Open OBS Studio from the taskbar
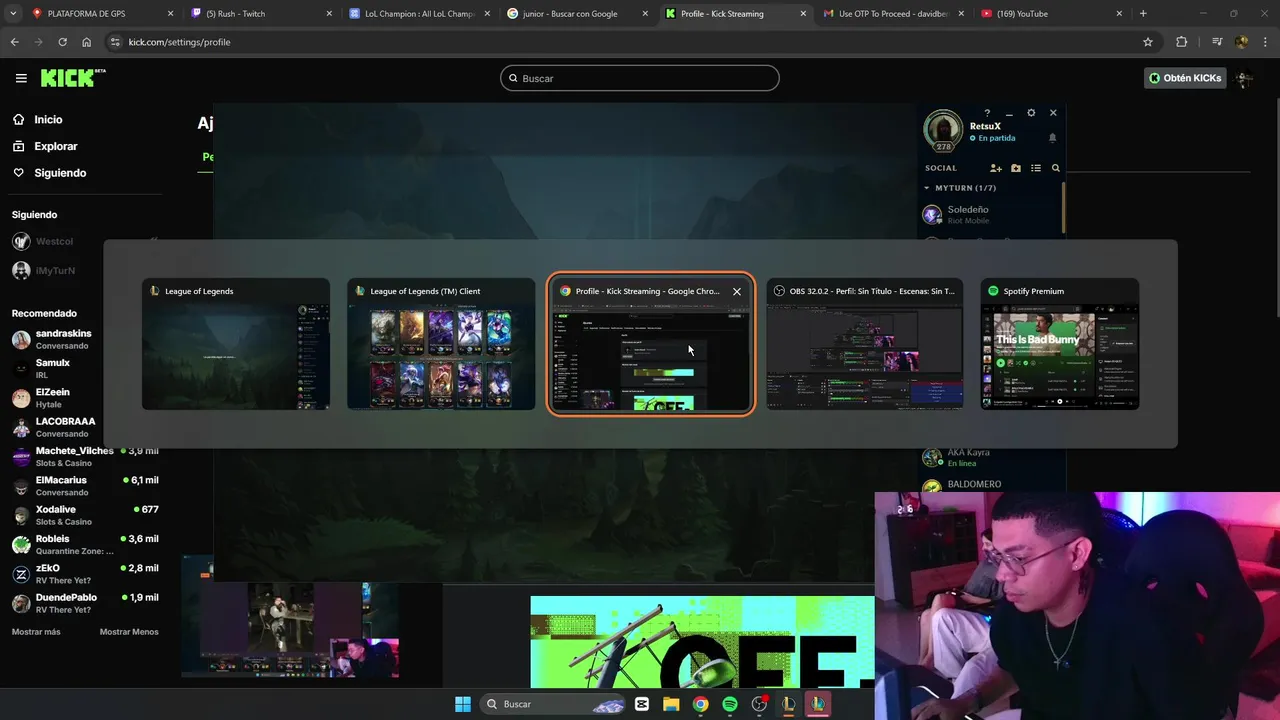The image size is (1280, 720). pos(760,704)
